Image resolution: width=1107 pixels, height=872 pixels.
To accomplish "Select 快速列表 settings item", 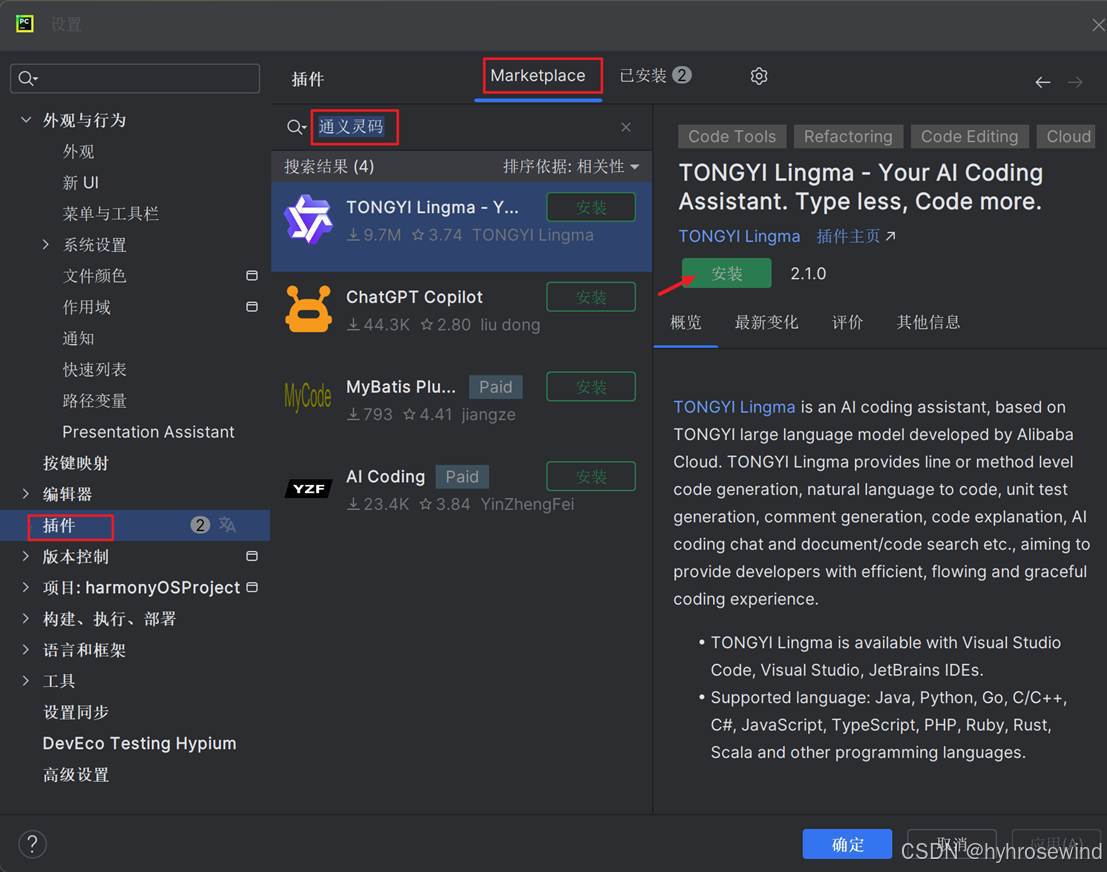I will [x=95, y=369].
